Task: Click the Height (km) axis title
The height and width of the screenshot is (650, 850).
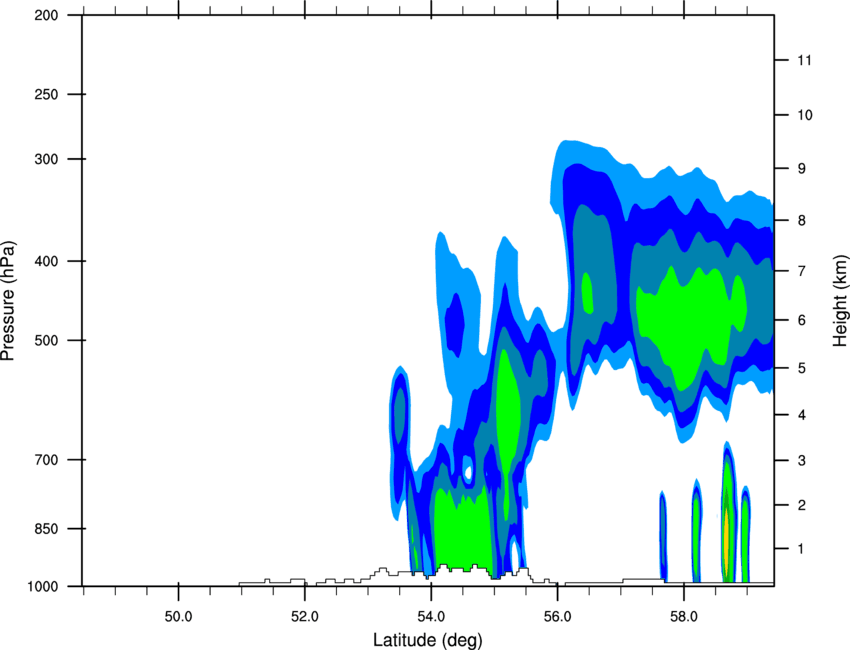Action: coord(840,301)
